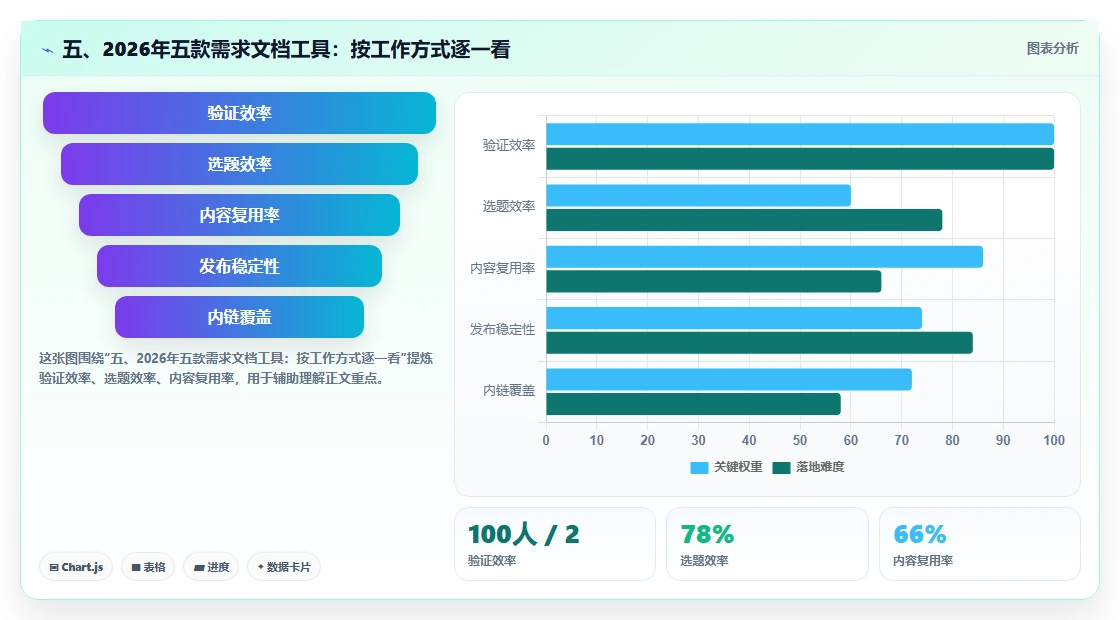Click the 表格 tag chip
Screen dimensions: 1120x620
[x=148, y=567]
